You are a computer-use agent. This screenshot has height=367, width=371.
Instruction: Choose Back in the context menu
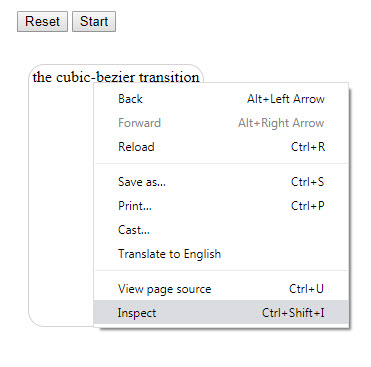[221, 99]
